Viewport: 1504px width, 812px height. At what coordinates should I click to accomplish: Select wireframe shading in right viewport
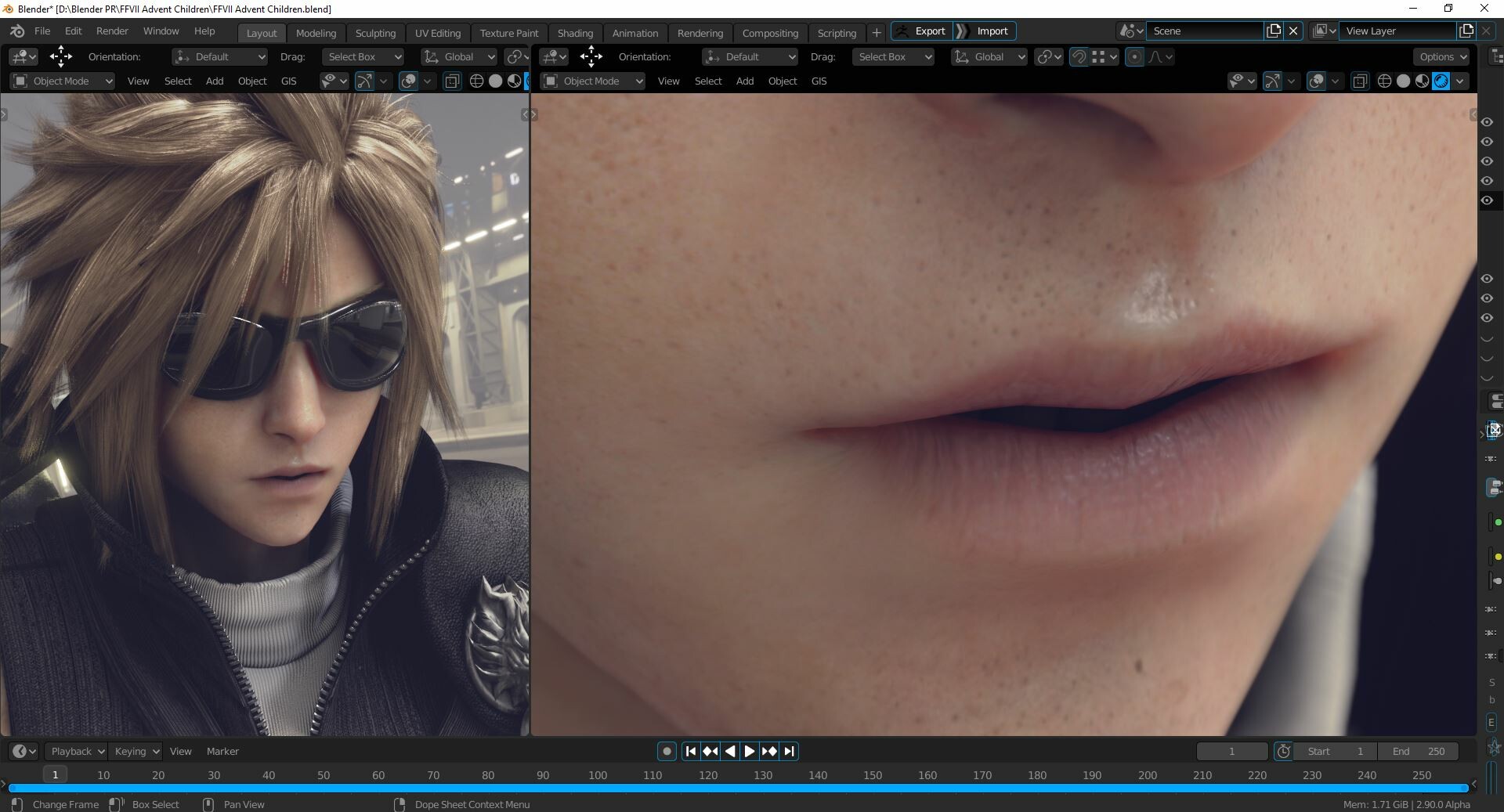[1384, 81]
